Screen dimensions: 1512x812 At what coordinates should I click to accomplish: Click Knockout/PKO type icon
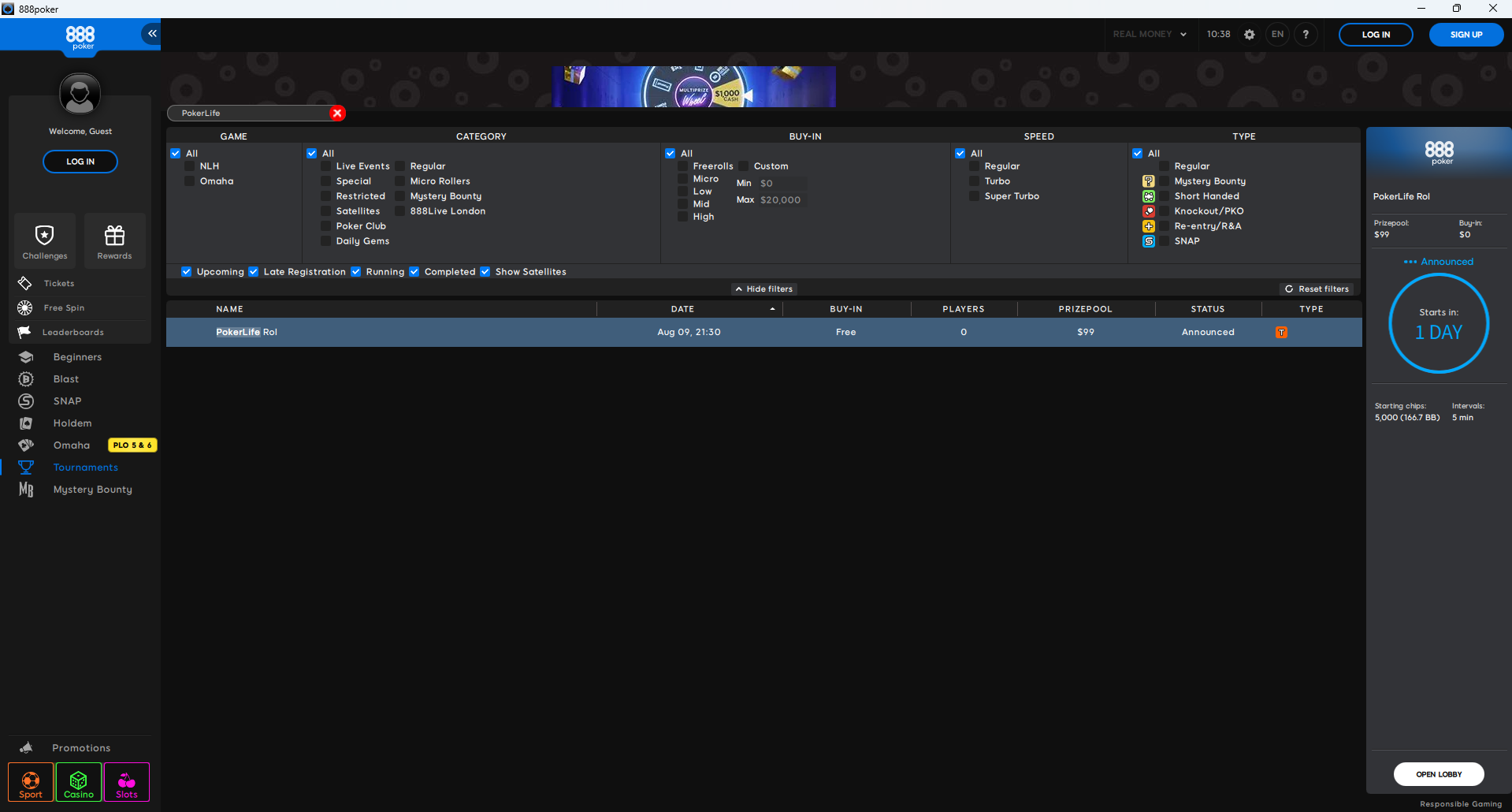[x=1149, y=211]
